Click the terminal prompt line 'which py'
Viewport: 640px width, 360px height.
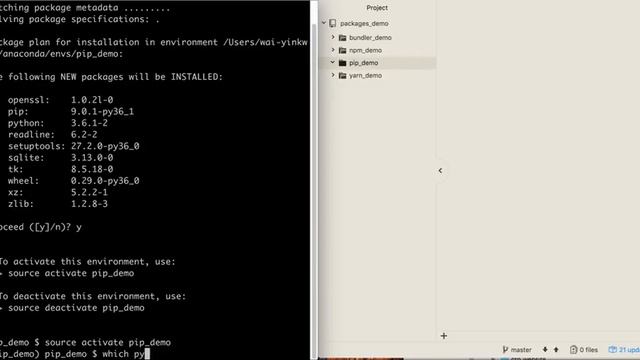pos(74,354)
